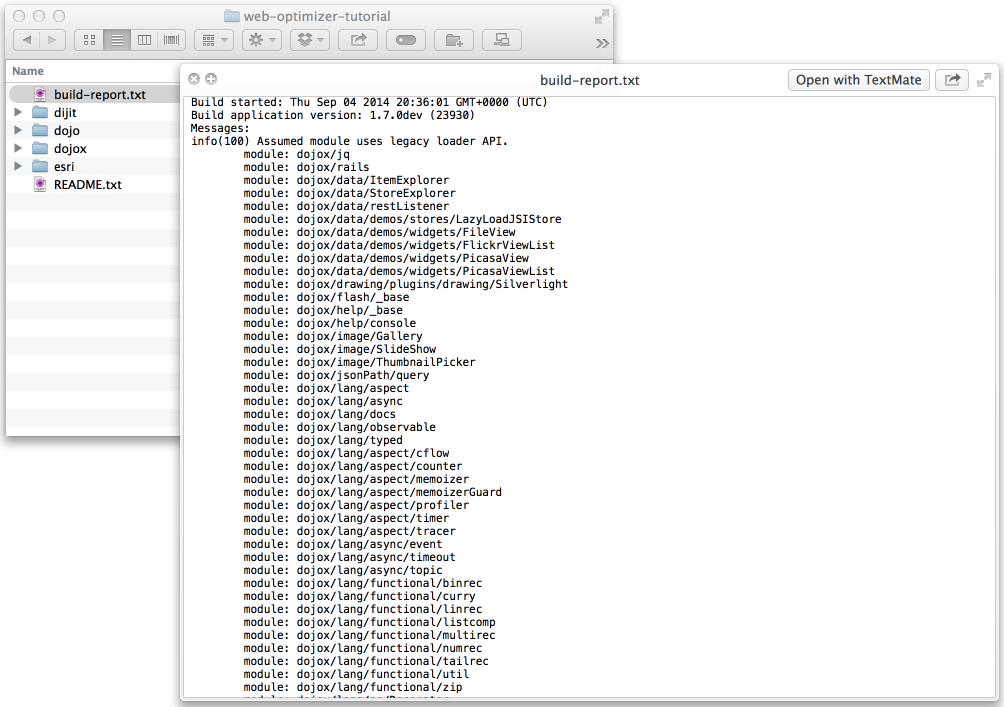
Task: Click the Edit Tags toolbar icon
Action: [x=406, y=40]
